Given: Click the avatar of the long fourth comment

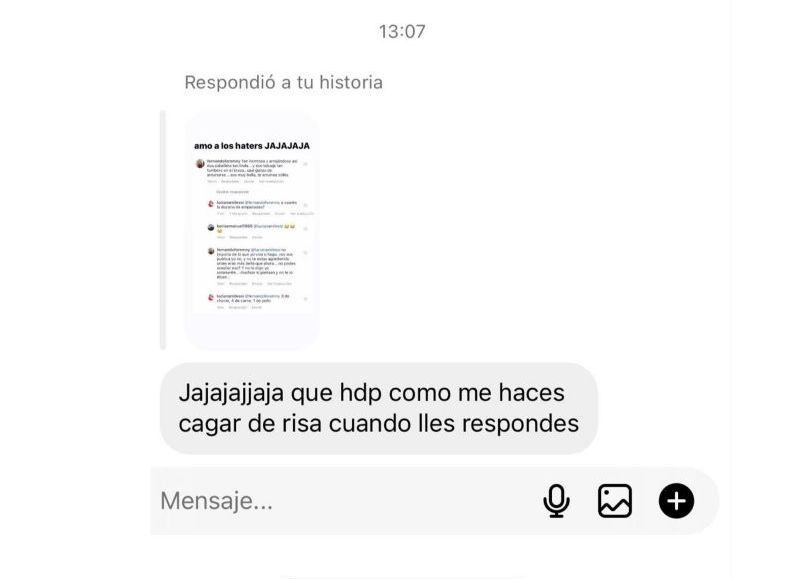Looking at the screenshot, I should 211,251.
